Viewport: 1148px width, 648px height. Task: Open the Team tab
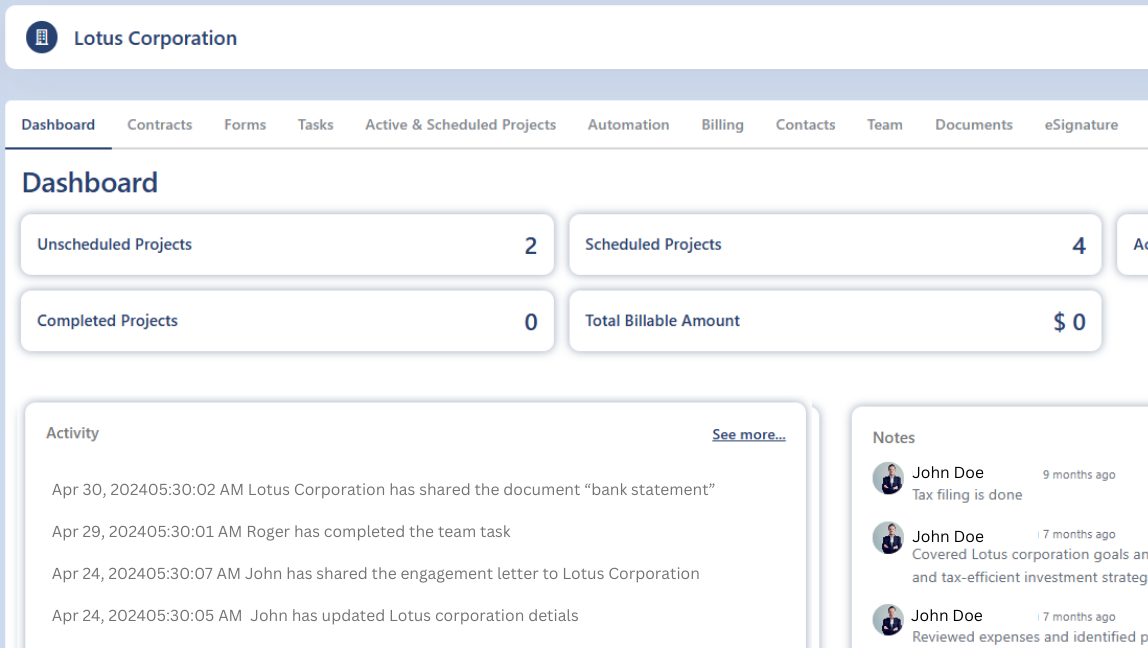point(884,125)
